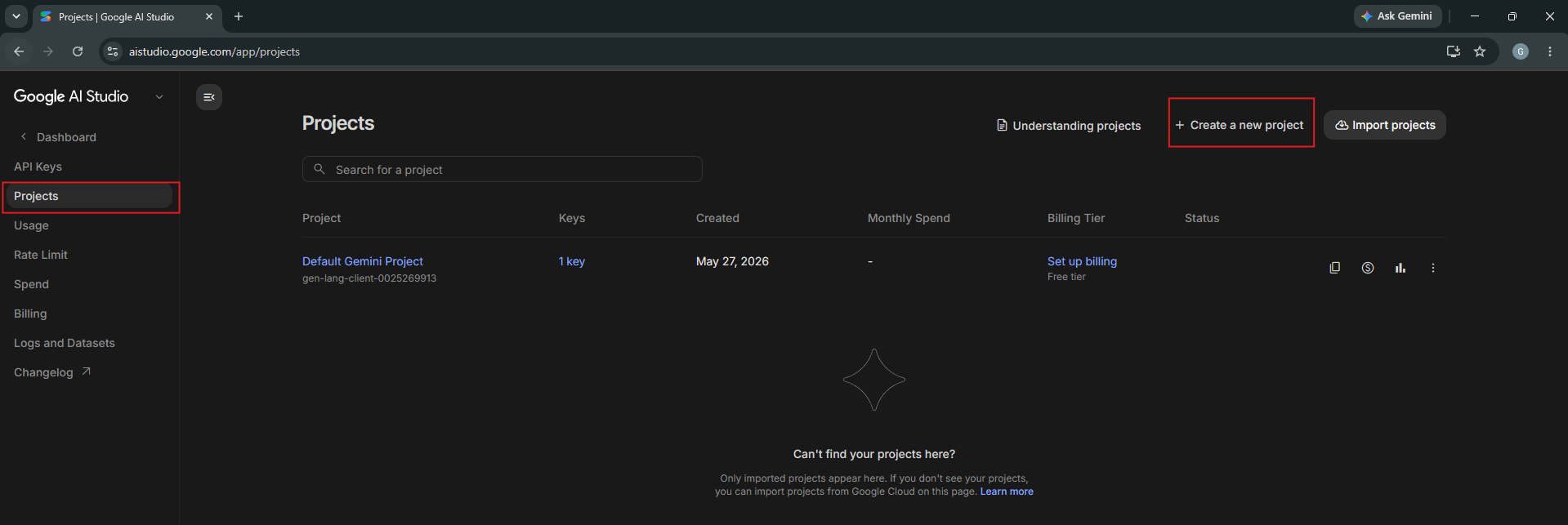Click the Learn more link
The image size is (1568, 525).
(x=1007, y=492)
